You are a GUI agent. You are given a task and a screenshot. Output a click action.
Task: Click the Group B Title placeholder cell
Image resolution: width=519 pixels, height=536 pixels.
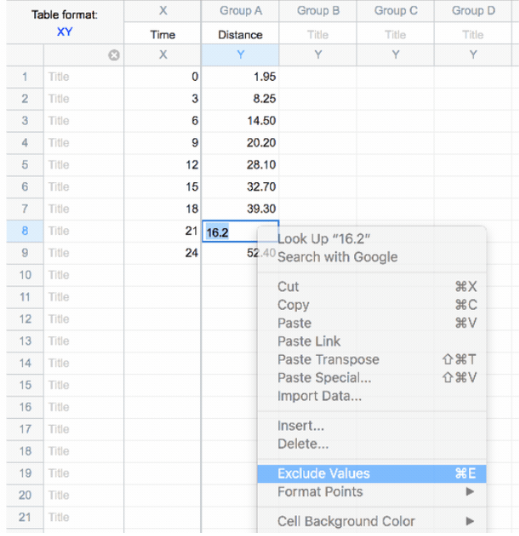pos(318,34)
